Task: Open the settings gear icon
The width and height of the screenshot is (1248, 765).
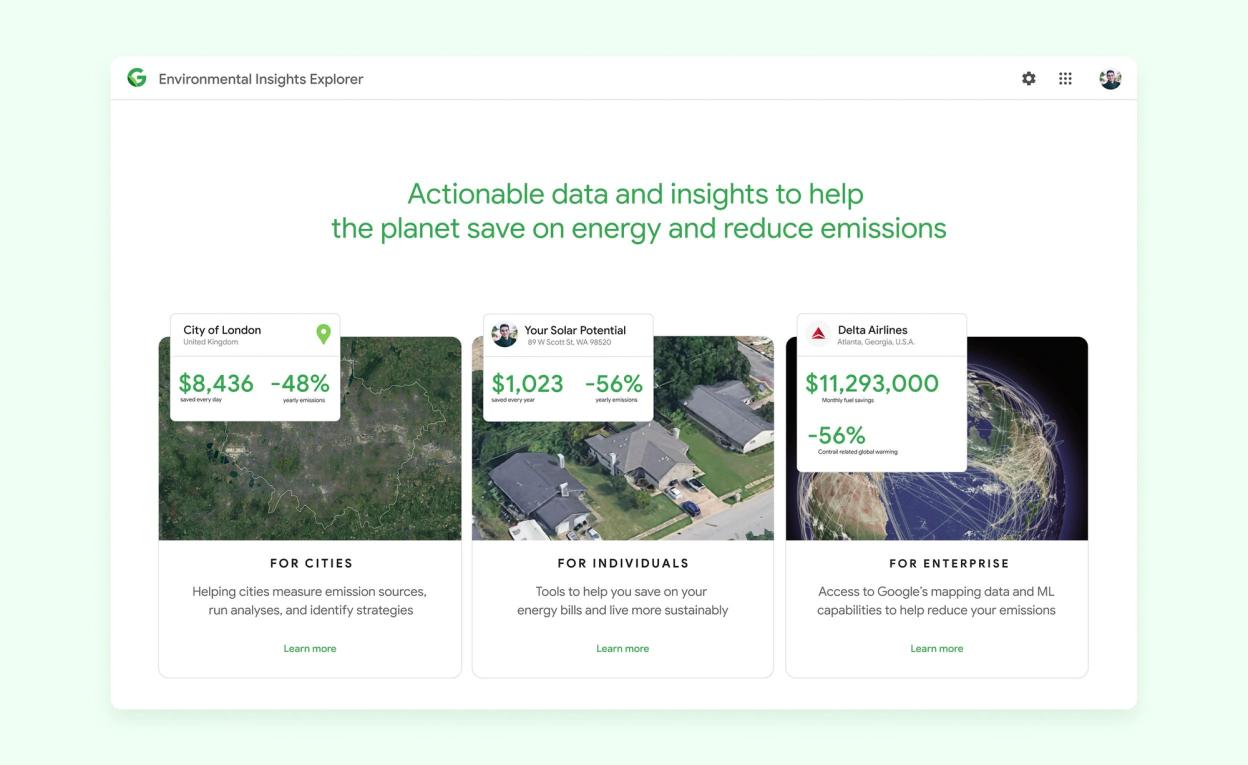Action: tap(1028, 78)
